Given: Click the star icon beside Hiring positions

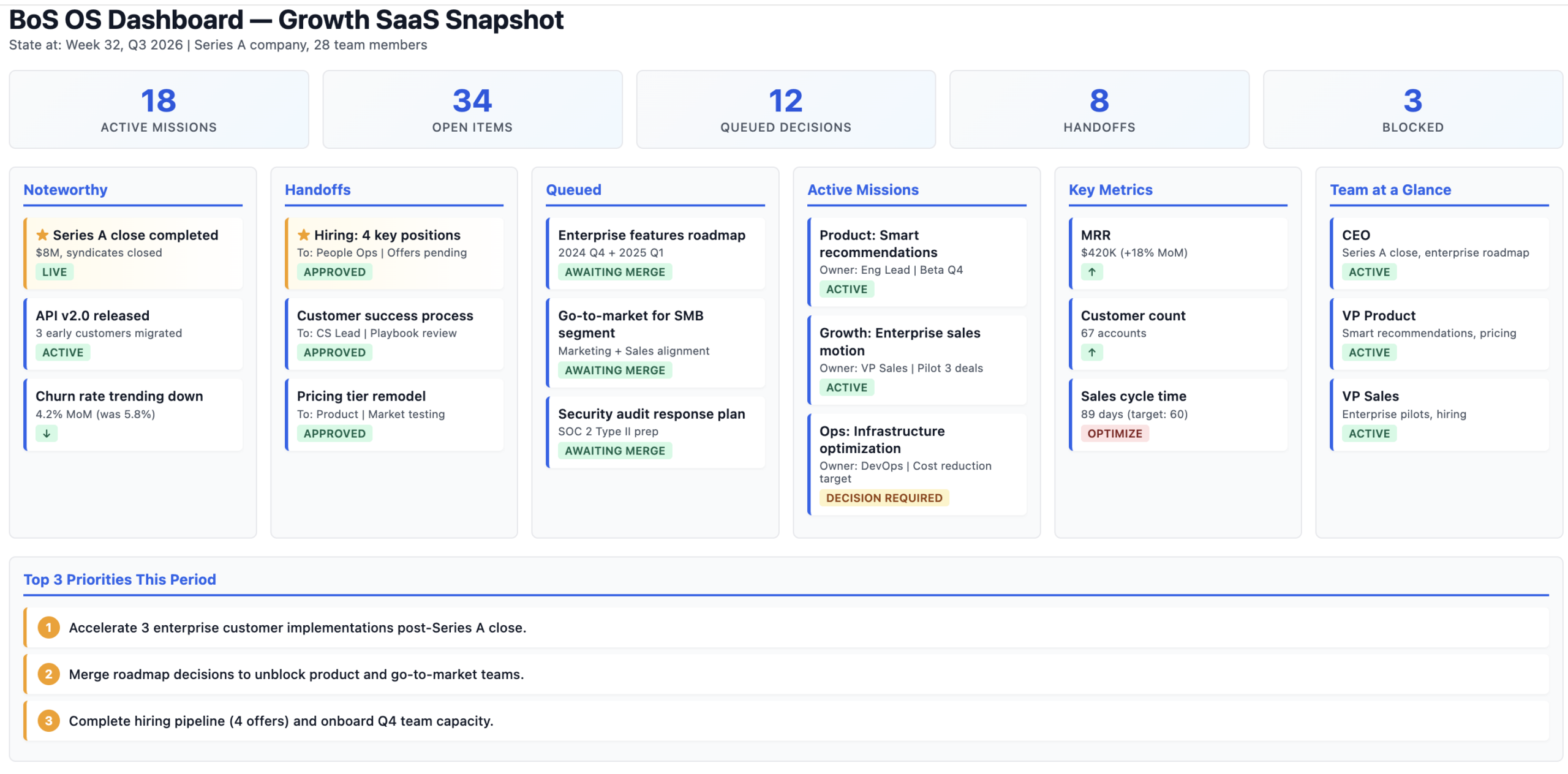Looking at the screenshot, I should click(303, 235).
